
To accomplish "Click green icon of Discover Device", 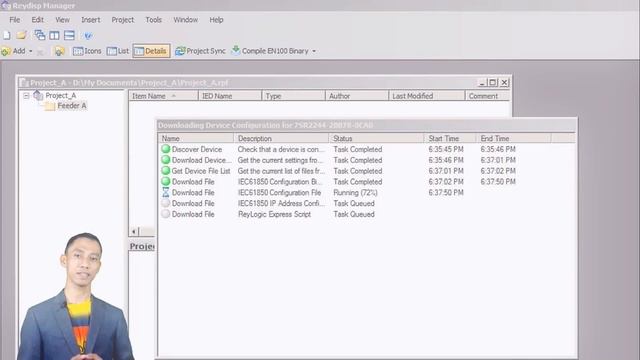I will pos(165,149).
